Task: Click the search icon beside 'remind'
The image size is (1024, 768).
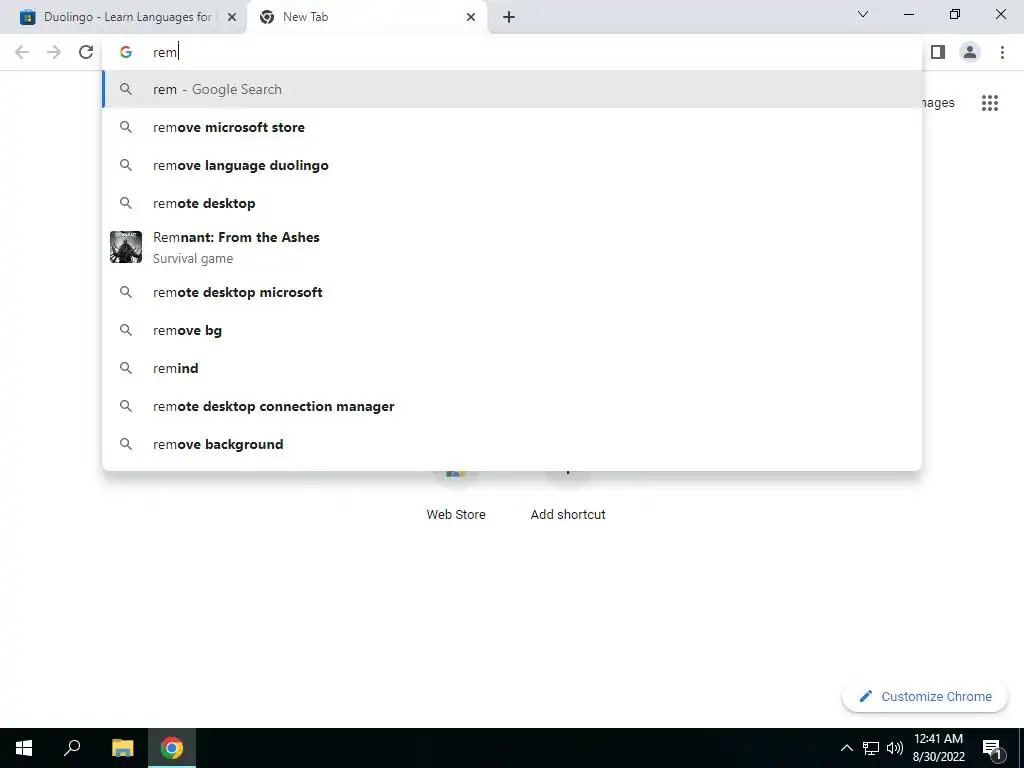Action: tap(126, 368)
